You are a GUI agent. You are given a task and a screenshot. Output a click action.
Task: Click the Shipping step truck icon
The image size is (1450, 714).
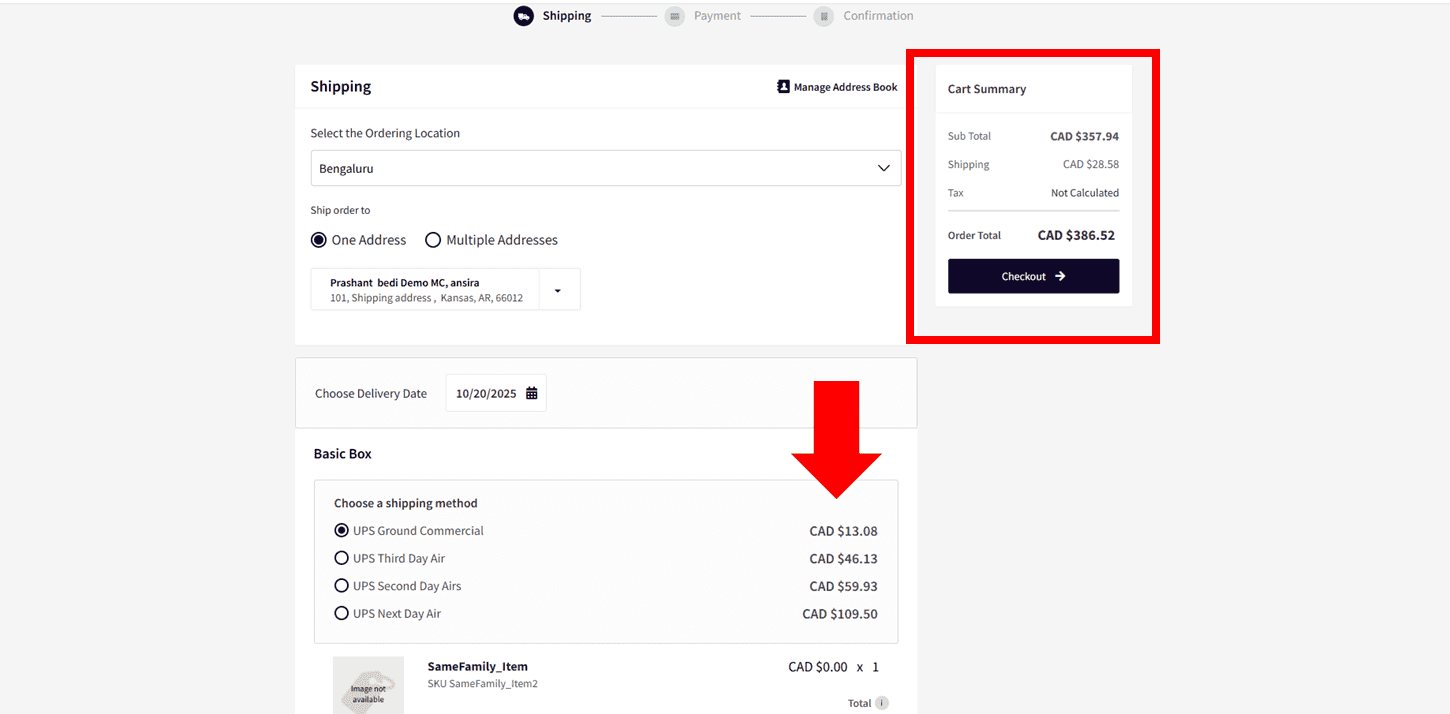coord(523,16)
